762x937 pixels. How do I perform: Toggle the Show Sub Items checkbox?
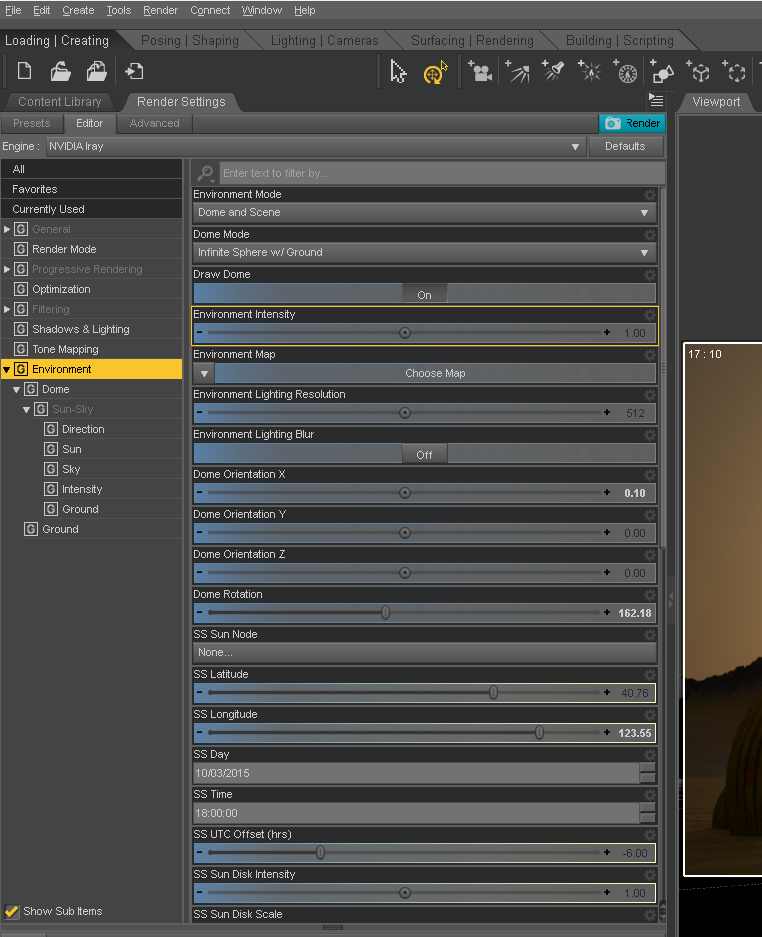click(12, 911)
